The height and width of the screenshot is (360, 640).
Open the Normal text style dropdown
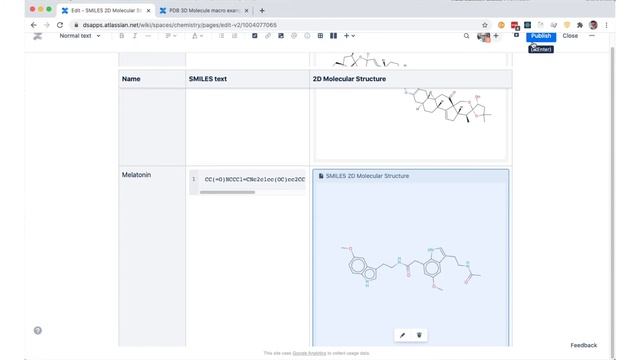(80, 36)
